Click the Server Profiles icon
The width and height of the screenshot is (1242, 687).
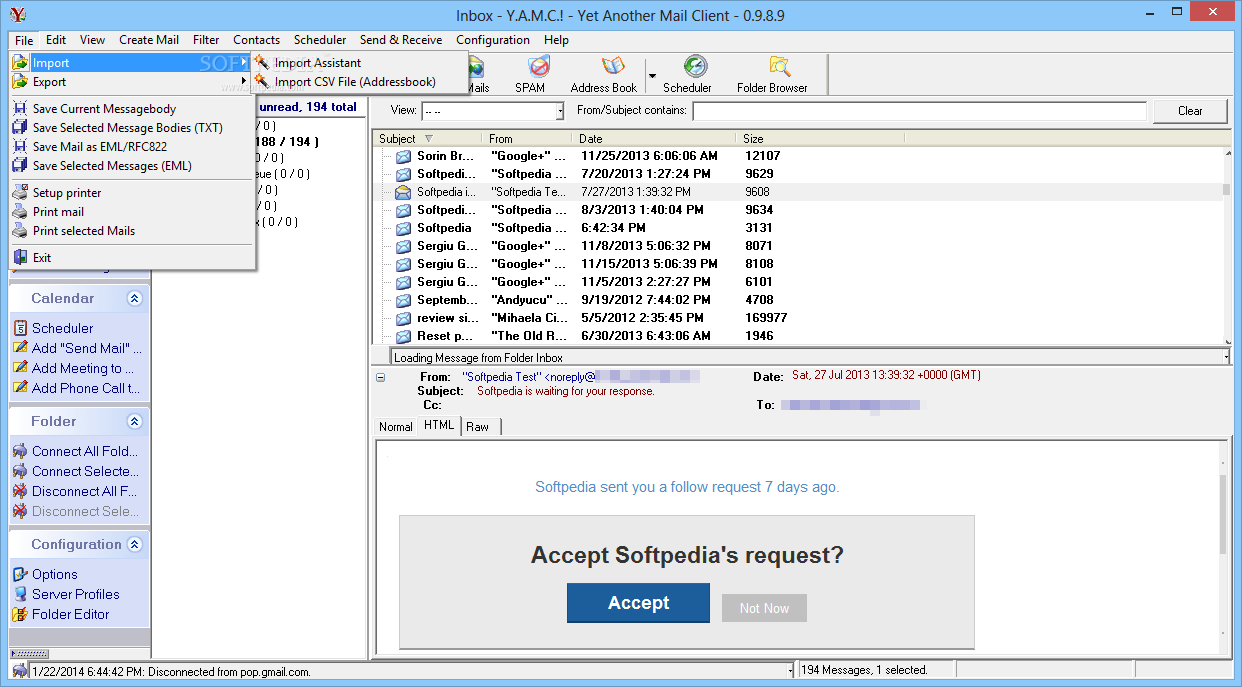pyautogui.click(x=21, y=594)
